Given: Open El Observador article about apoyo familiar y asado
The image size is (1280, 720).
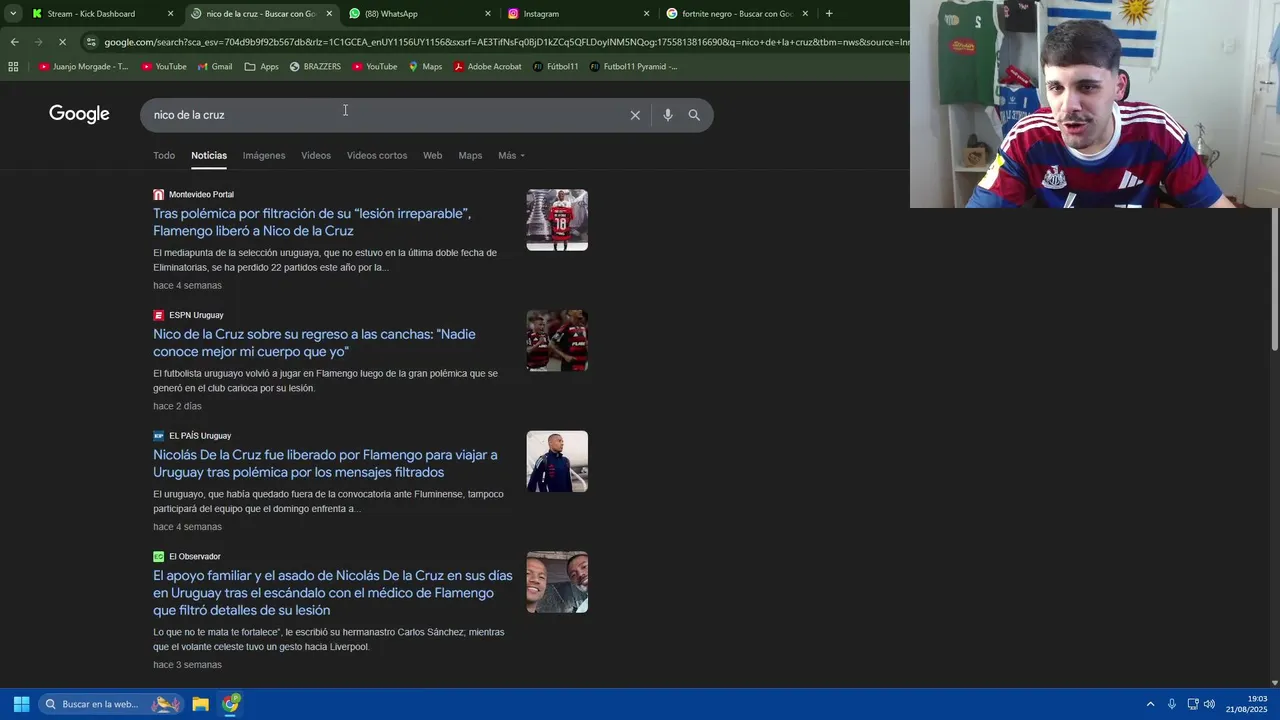Looking at the screenshot, I should click(x=333, y=593).
